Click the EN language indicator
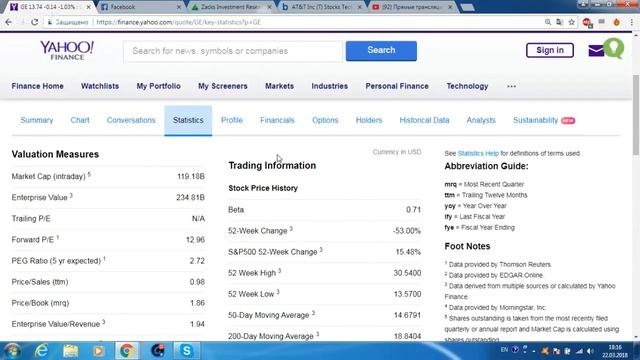Image resolution: width=640 pixels, height=360 pixels. pos(504,350)
